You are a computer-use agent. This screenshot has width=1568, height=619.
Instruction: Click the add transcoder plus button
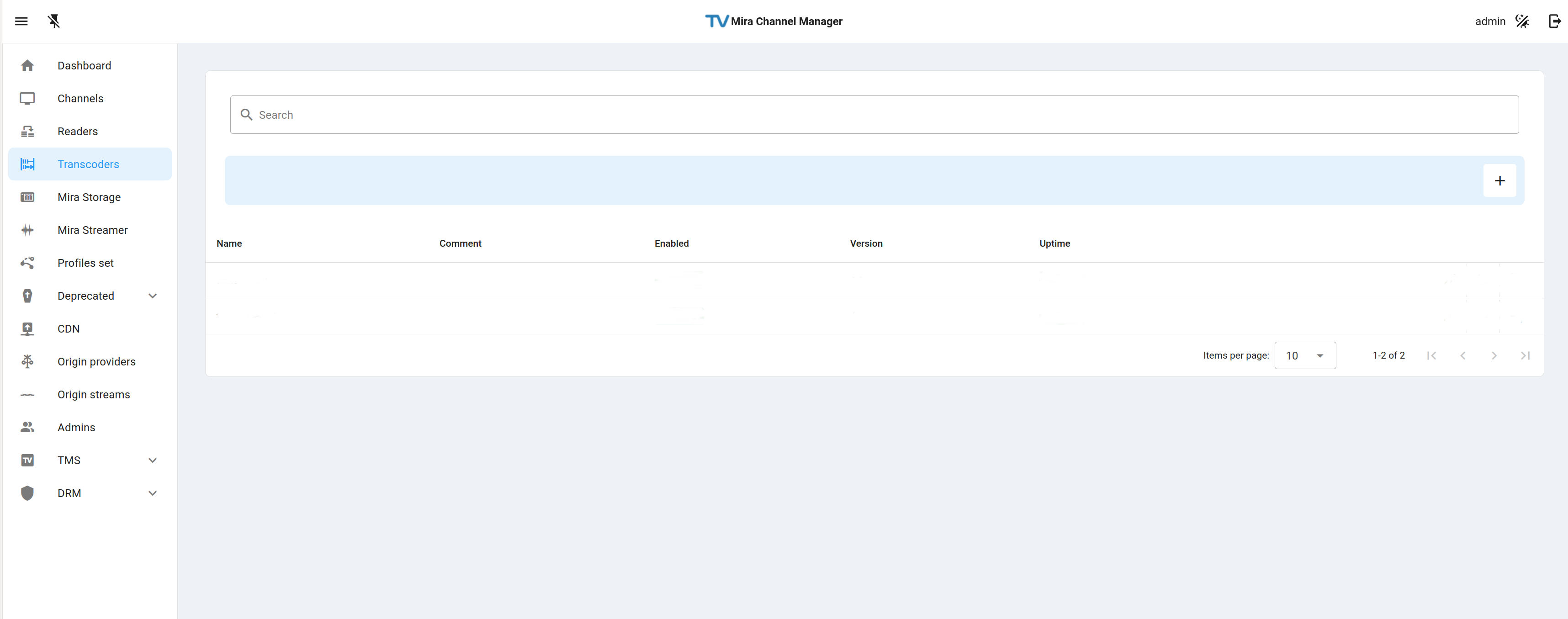tap(1499, 181)
